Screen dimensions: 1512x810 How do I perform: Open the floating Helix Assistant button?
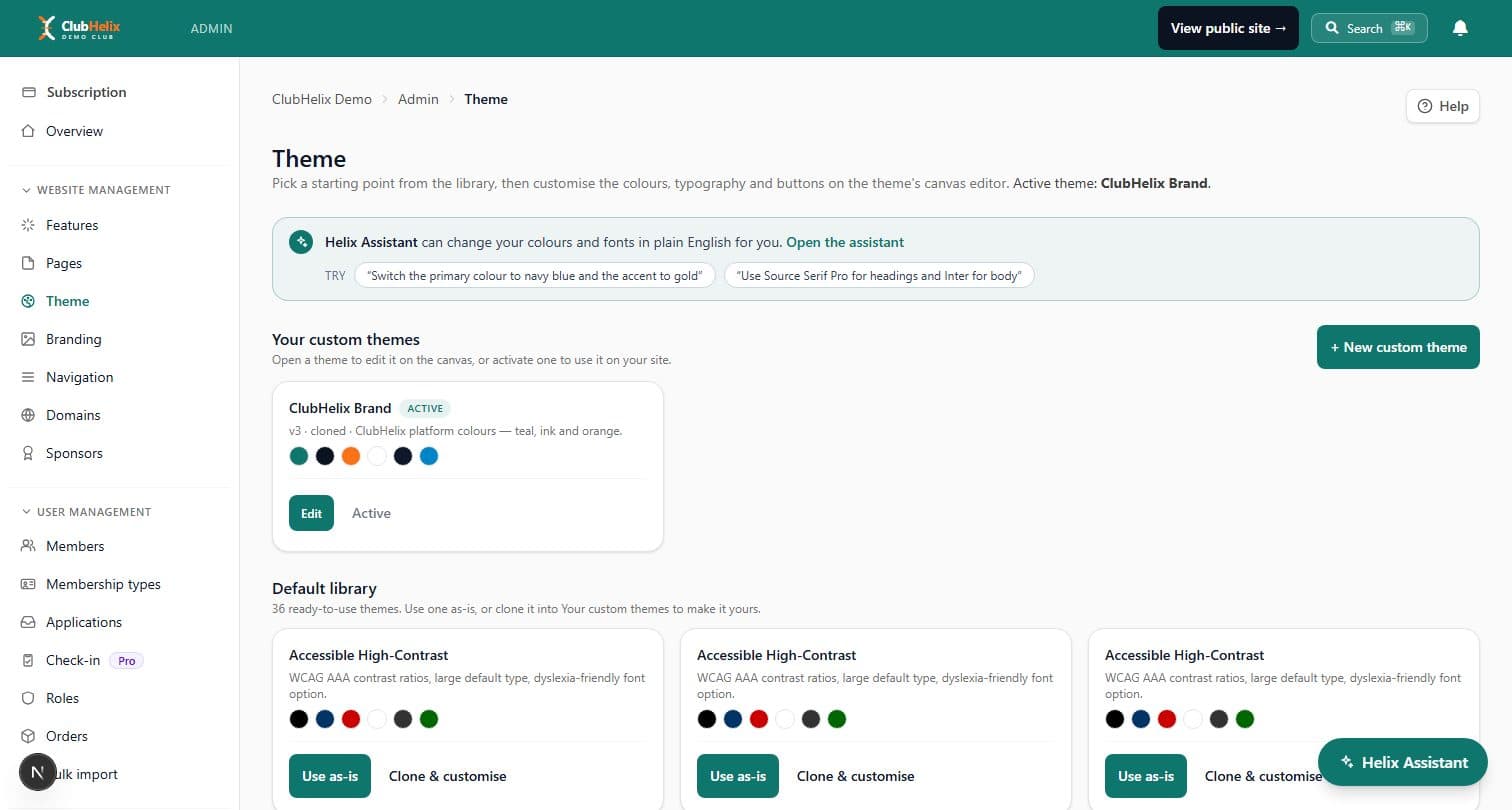pos(1405,762)
